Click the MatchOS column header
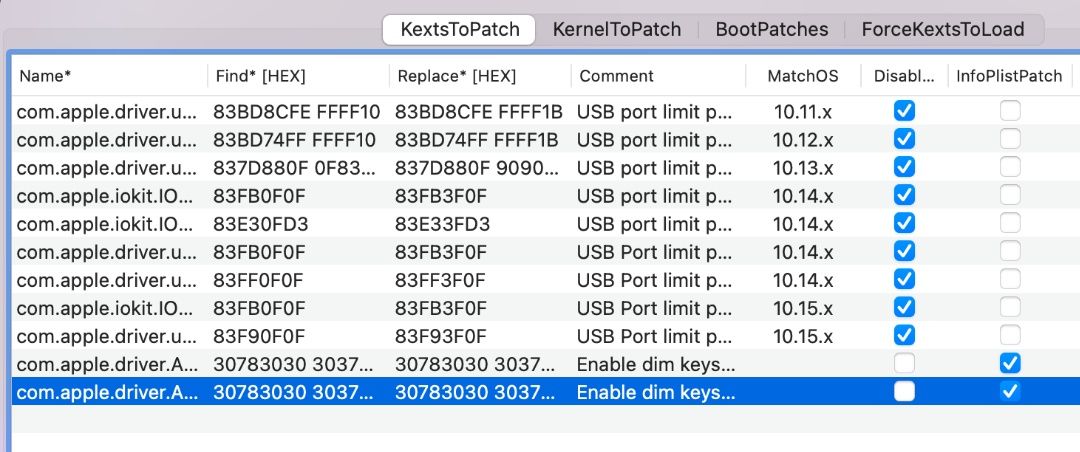Image resolution: width=1080 pixels, height=452 pixels. point(802,76)
